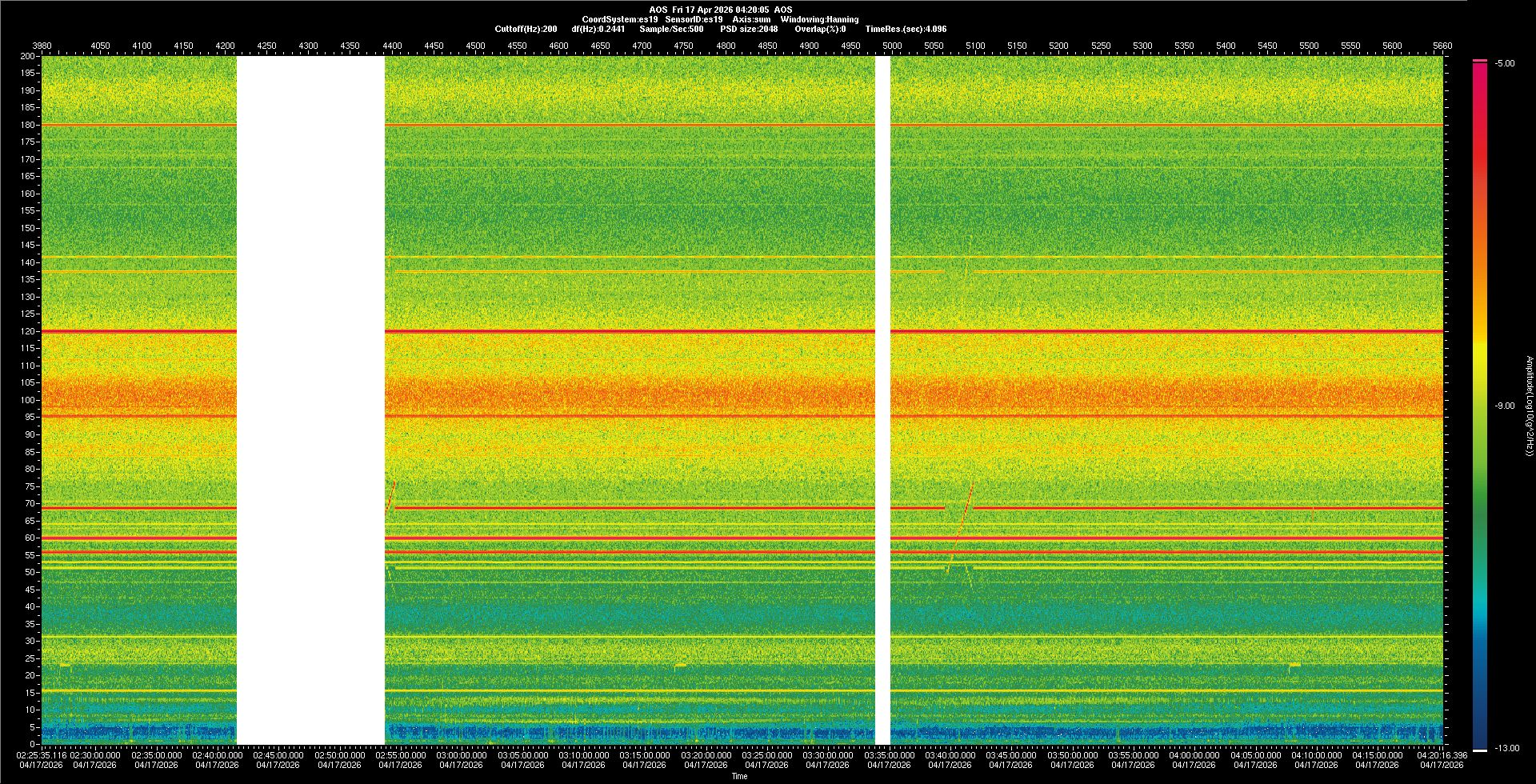Click the -5.00 amplitude scale label
Screen dimensions: 1536x784
[x=1504, y=64]
